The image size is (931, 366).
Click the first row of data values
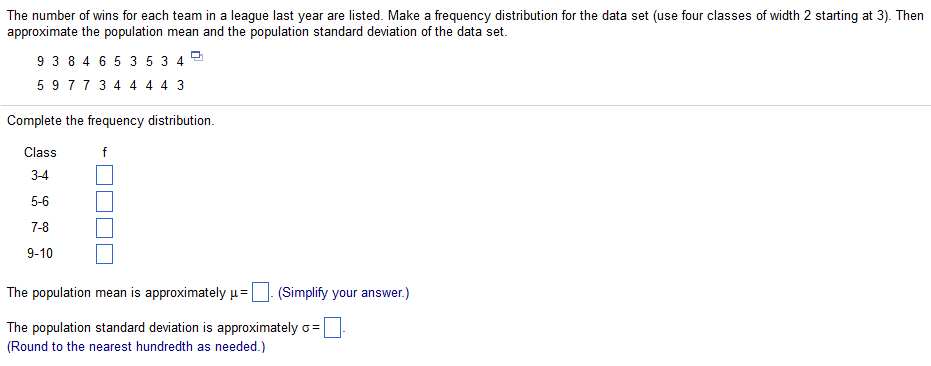[110, 61]
